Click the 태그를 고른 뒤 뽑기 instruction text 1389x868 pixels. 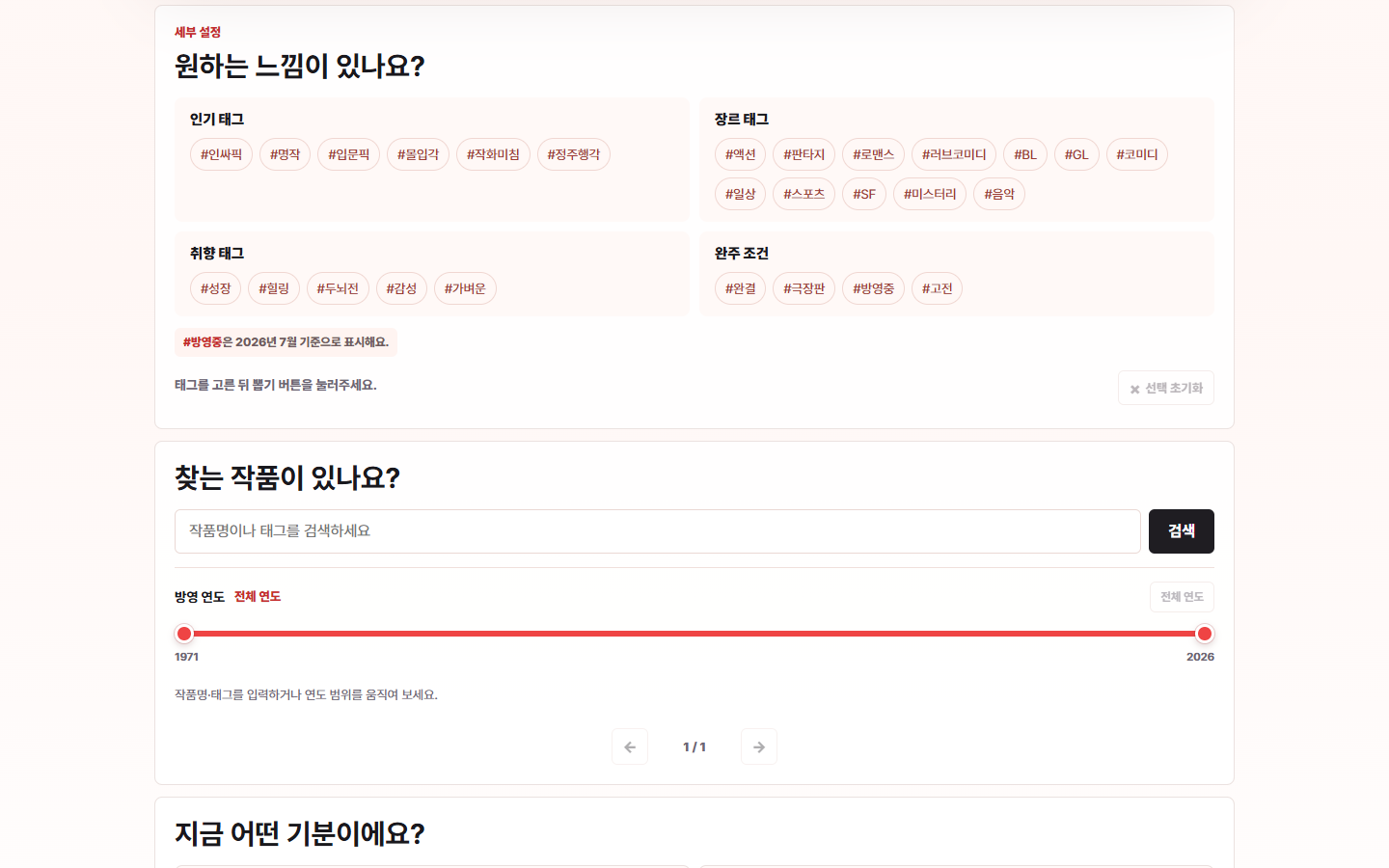click(276, 385)
